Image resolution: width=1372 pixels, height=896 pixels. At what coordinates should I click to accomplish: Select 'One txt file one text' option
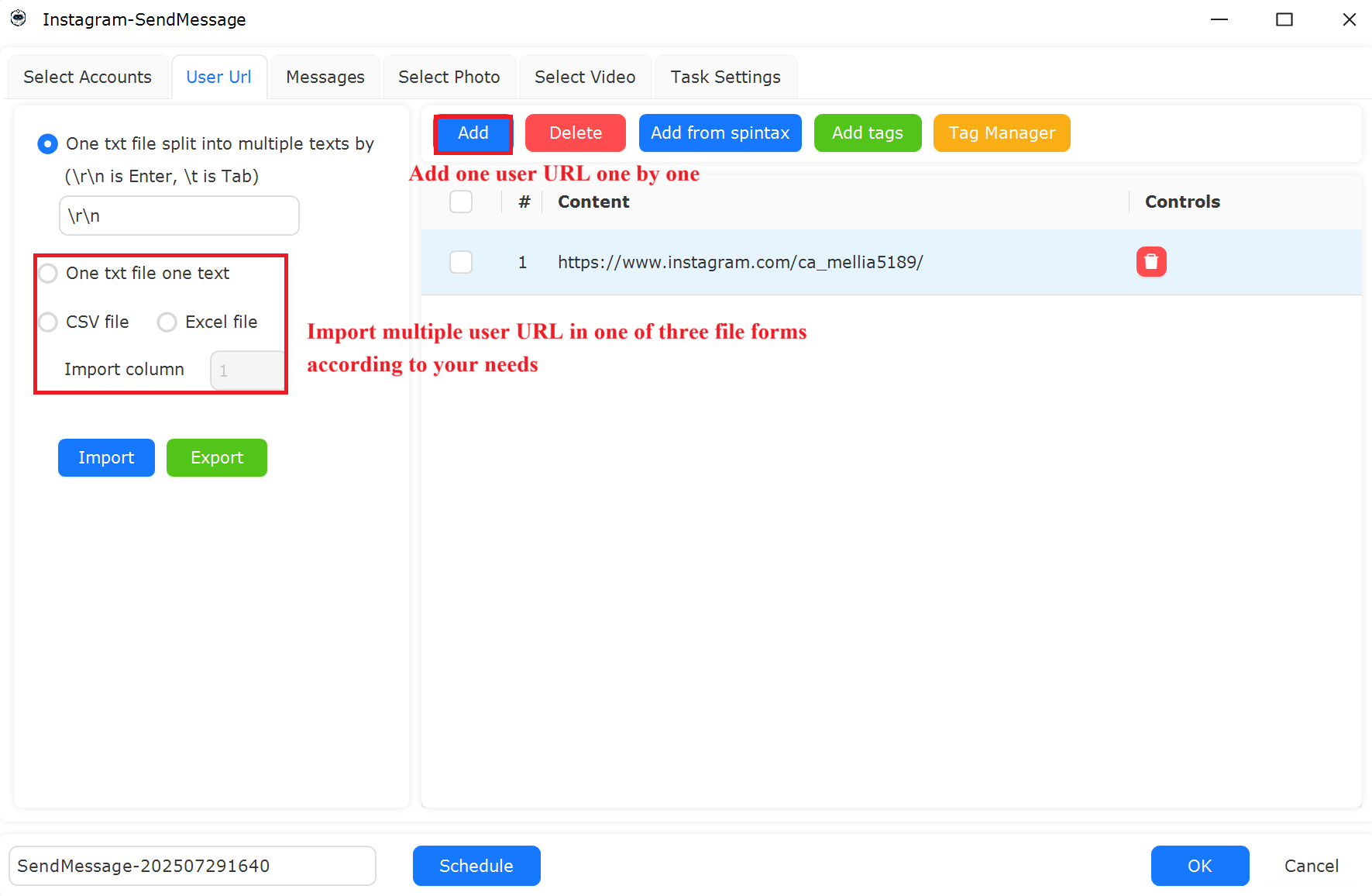tap(48, 273)
